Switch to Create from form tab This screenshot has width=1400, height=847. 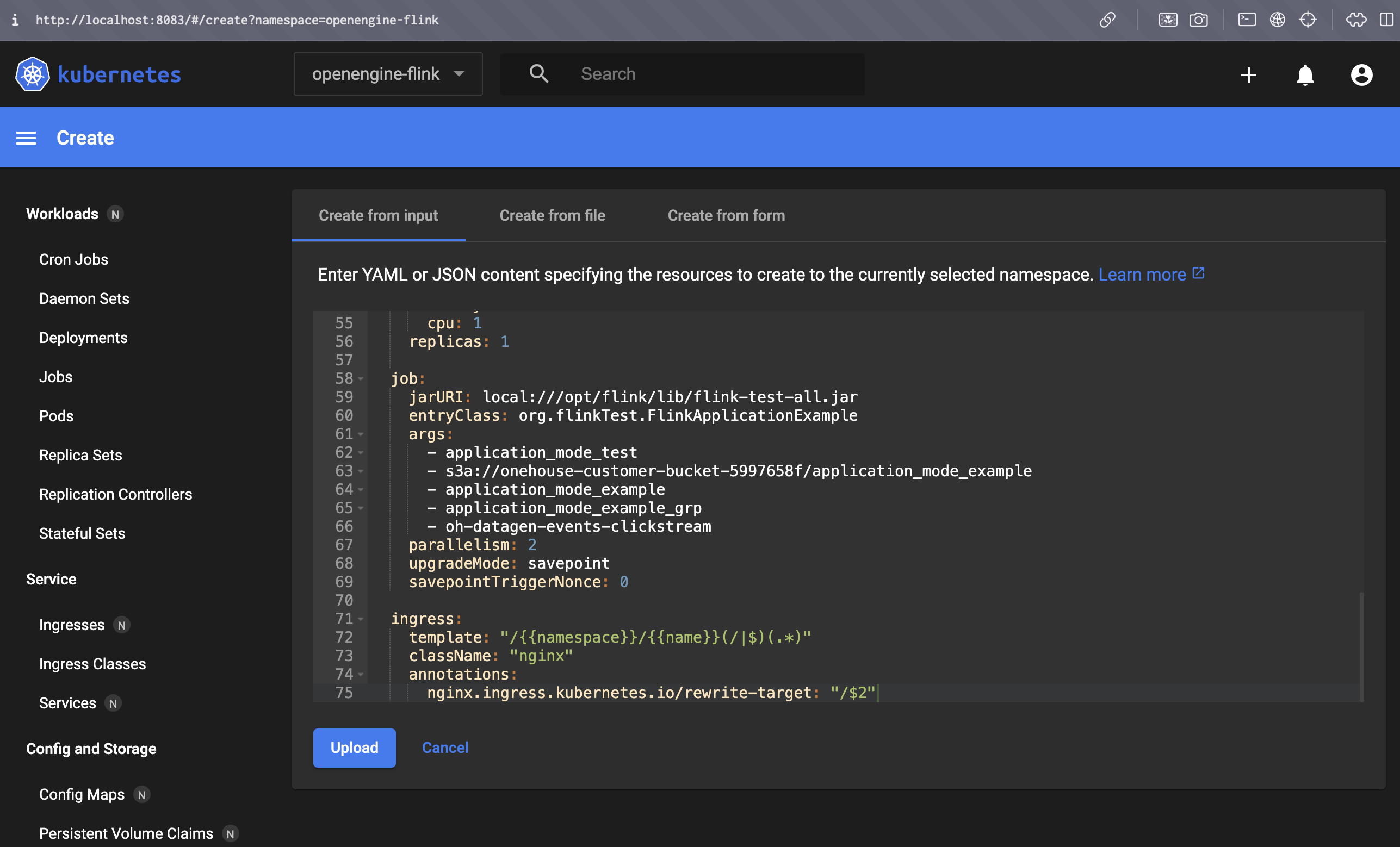point(726,216)
